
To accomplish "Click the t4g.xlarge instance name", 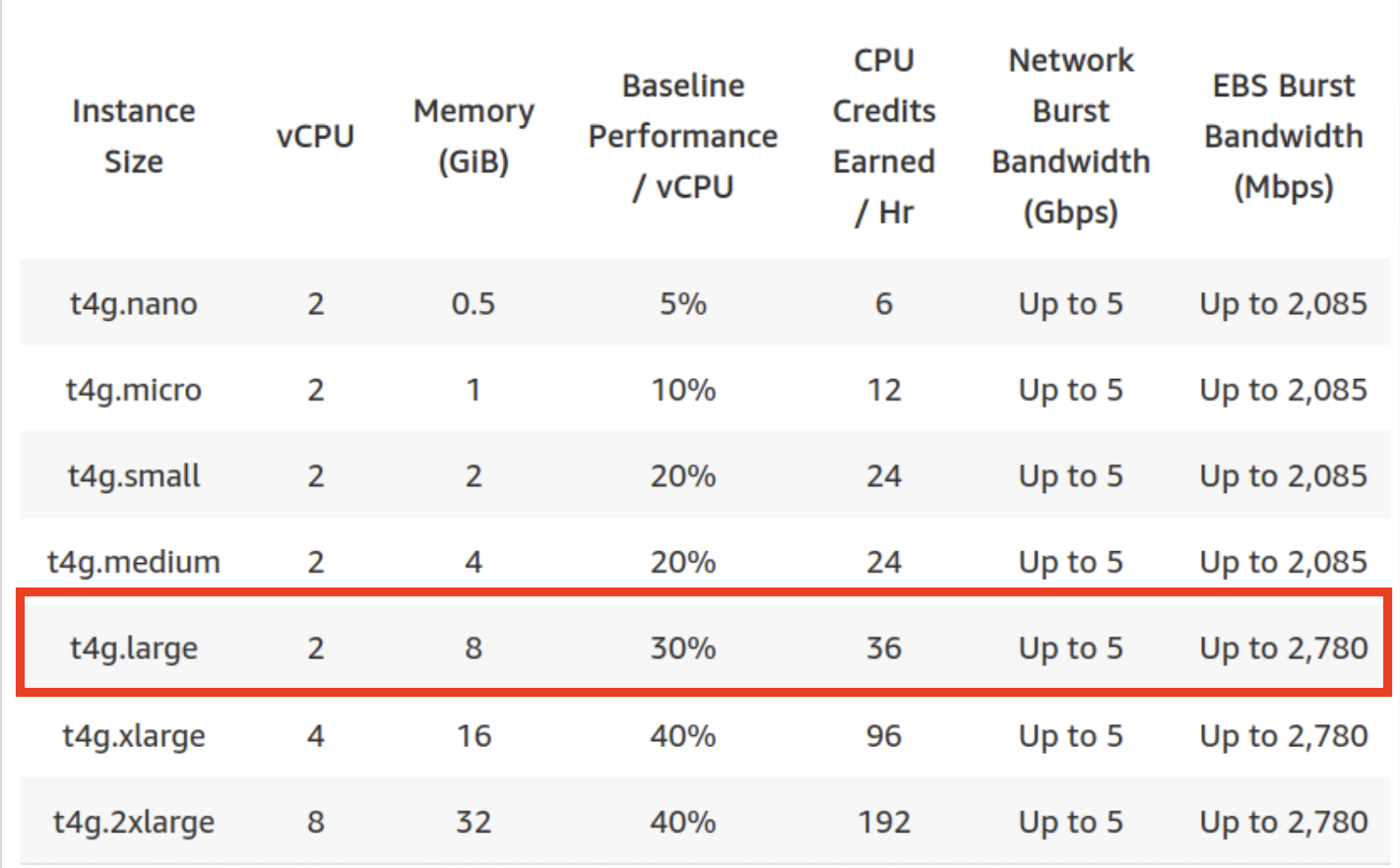I will 134,735.
